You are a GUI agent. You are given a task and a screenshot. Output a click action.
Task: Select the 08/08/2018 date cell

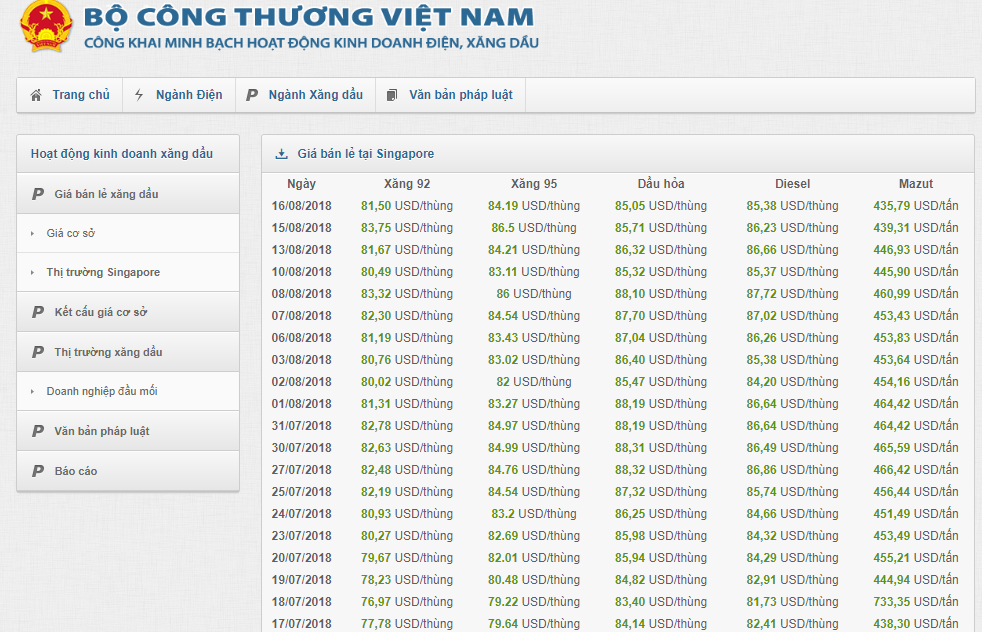tap(301, 294)
